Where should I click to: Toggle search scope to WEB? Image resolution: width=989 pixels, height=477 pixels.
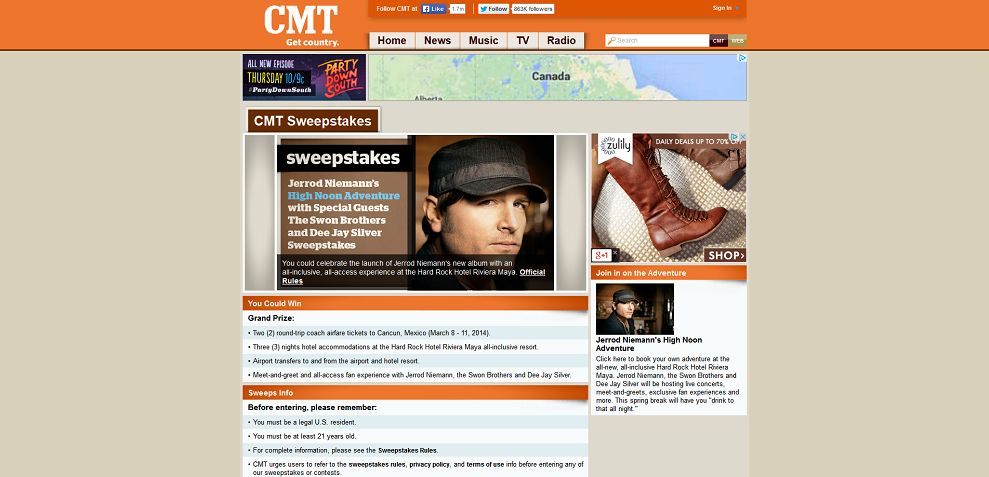[x=737, y=40]
